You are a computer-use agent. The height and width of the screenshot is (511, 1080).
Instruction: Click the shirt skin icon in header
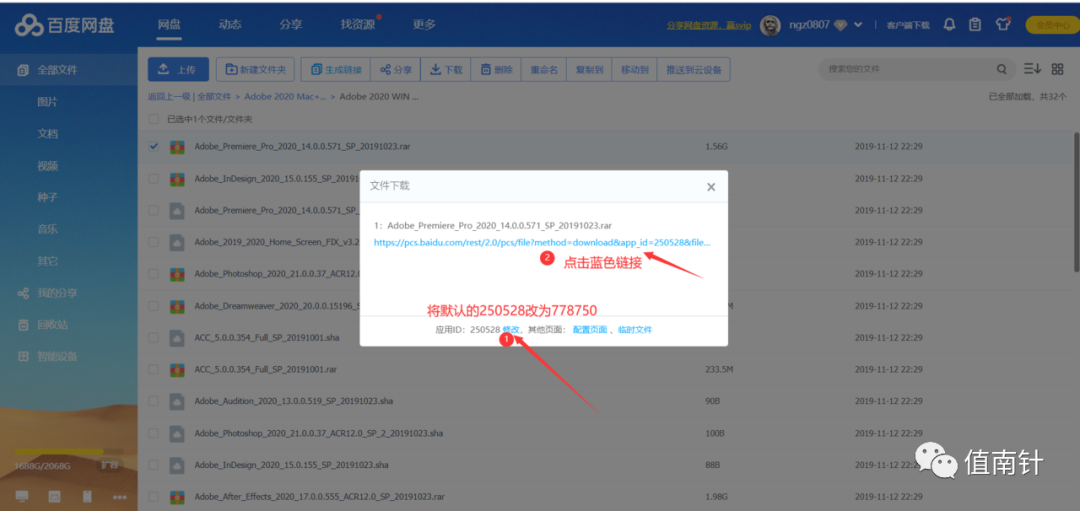1003,25
